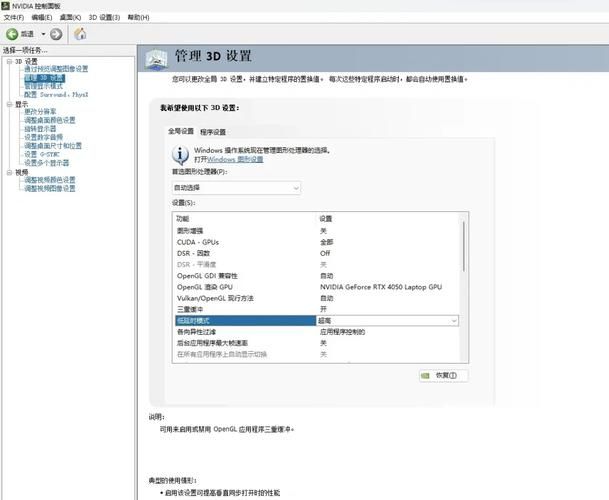Open the 首选图形处理器 dropdown
The image size is (609, 500).
pos(236,187)
